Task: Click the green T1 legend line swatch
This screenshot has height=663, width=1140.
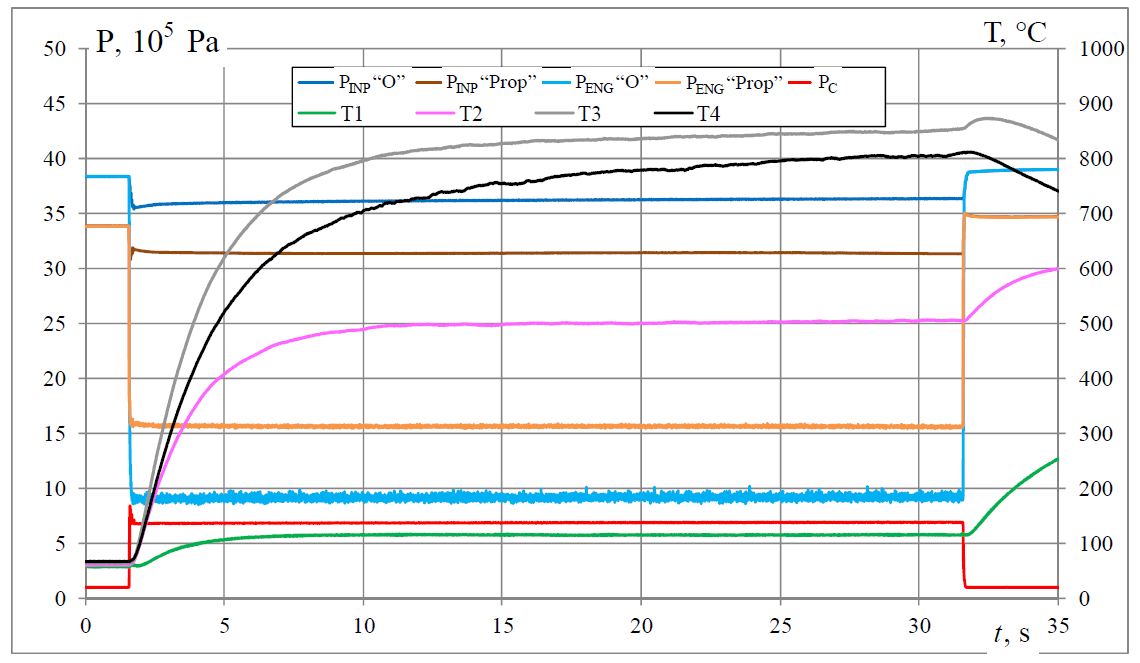Action: (317, 114)
